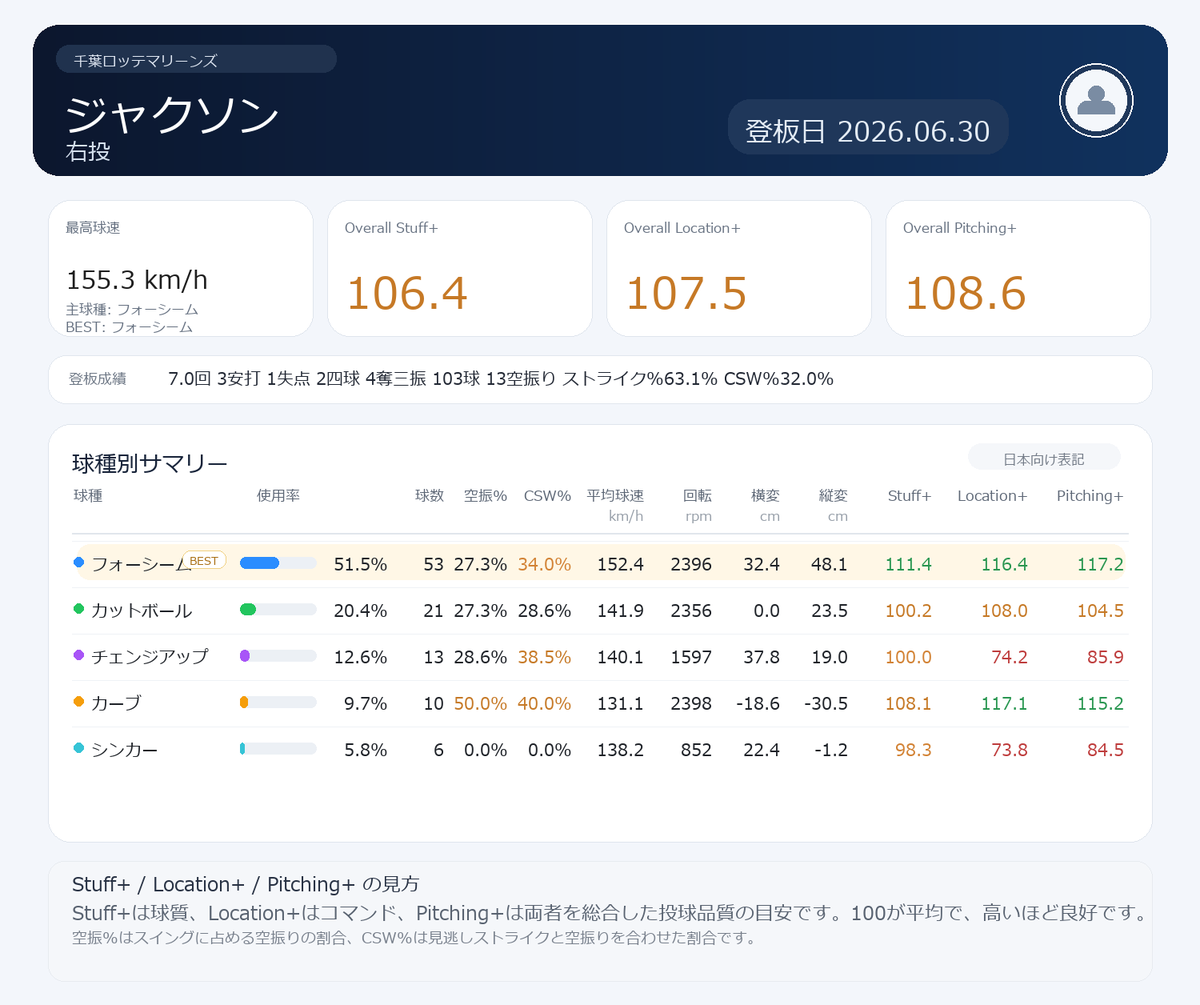Click the チェンジアップ usage bar

(x=278, y=655)
